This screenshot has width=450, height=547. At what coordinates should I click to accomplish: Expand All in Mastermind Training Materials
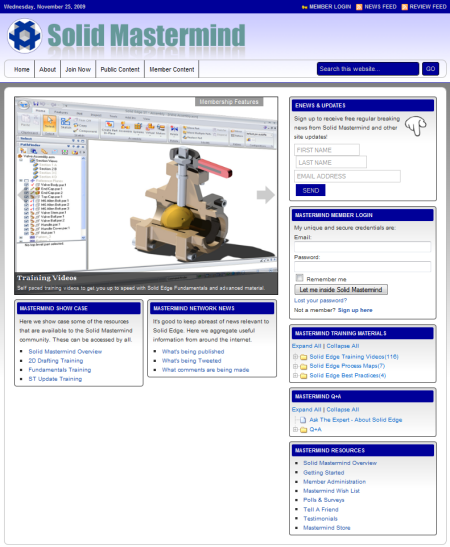pos(306,346)
